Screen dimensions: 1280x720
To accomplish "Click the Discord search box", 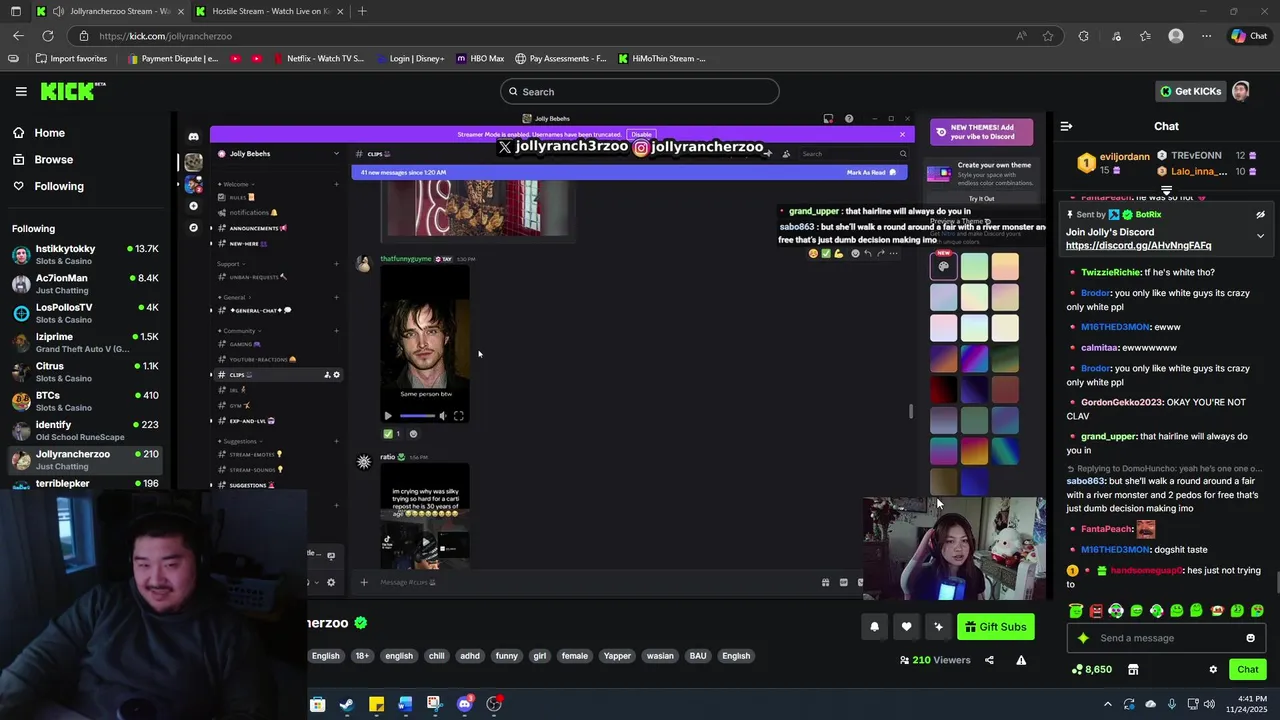I will pyautogui.click(x=853, y=154).
